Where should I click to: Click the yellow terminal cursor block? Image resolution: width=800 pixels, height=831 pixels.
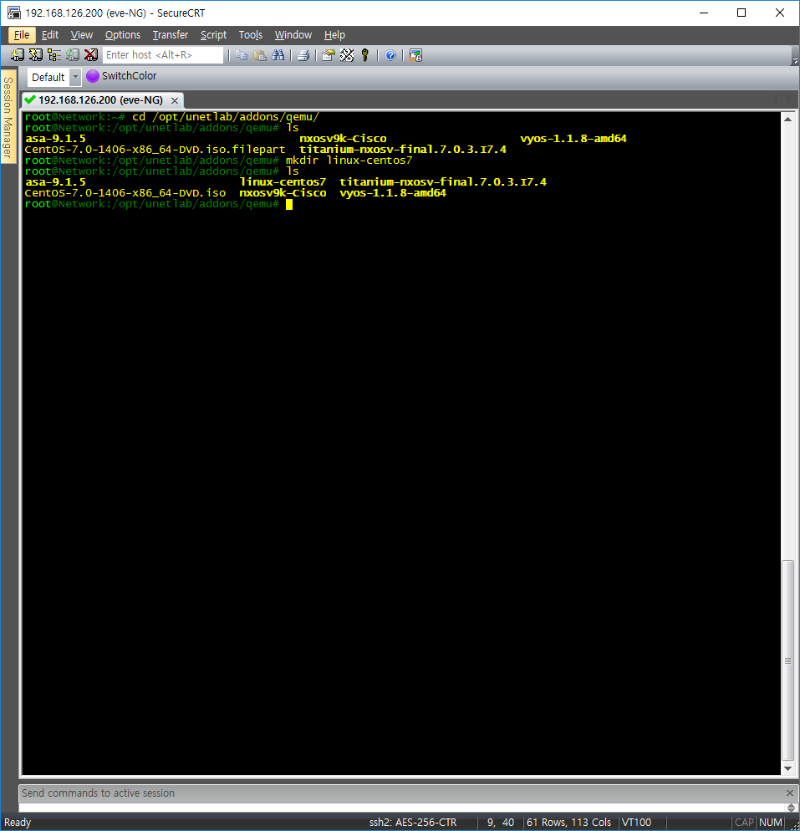289,204
